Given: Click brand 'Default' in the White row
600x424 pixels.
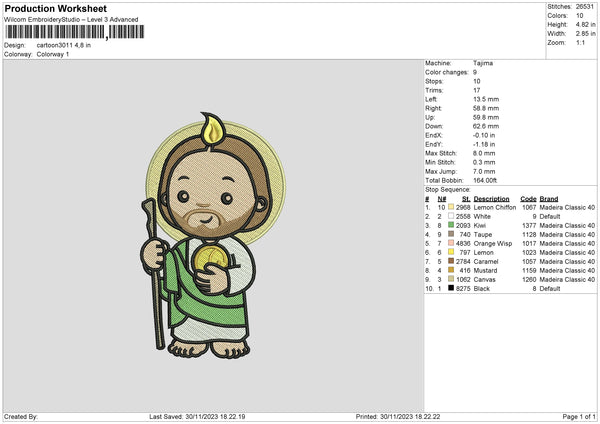Looking at the screenshot, I should pyautogui.click(x=550, y=216).
